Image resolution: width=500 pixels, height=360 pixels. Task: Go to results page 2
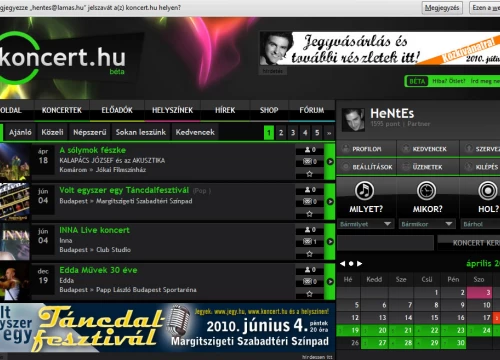click(281, 133)
